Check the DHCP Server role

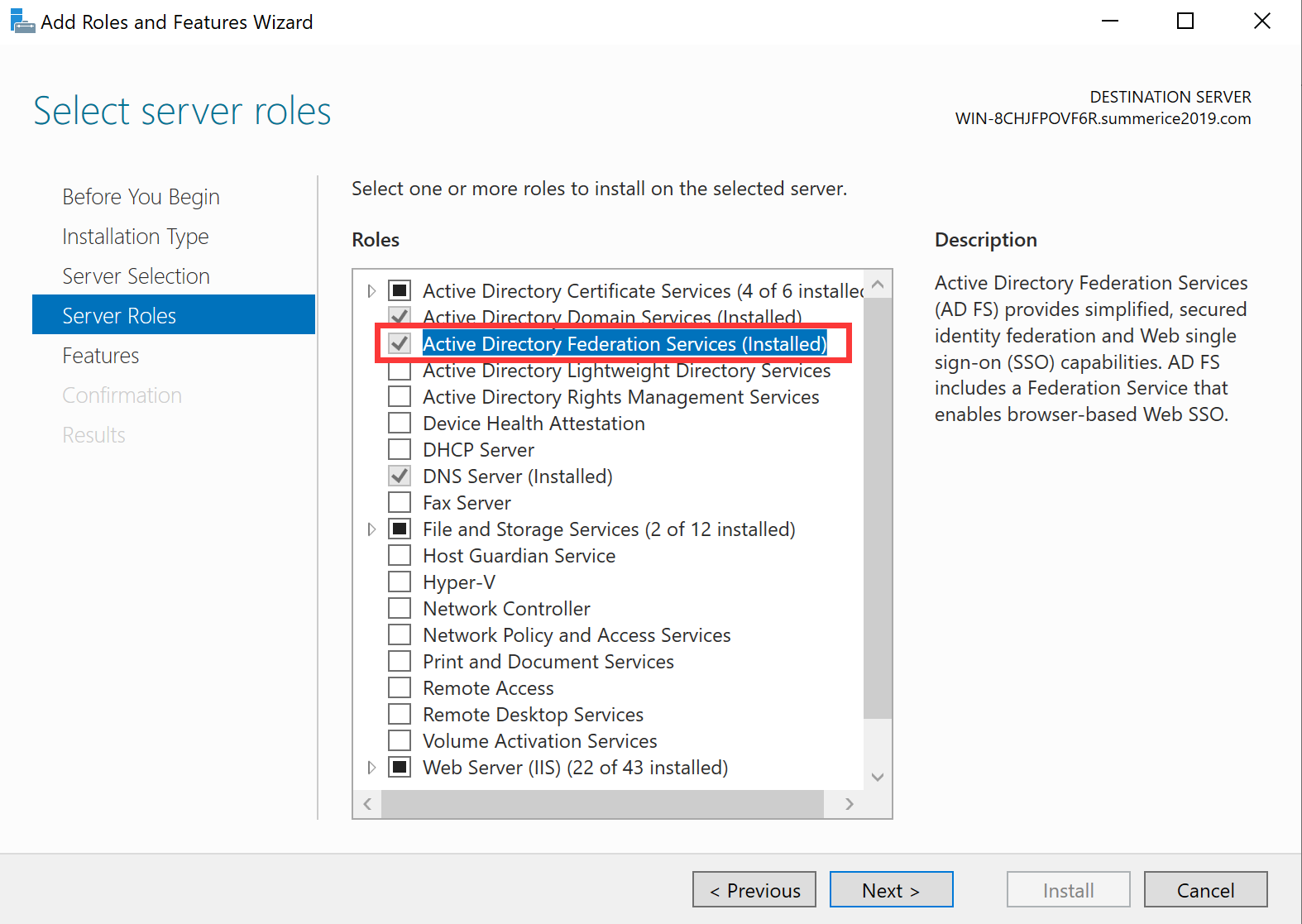[x=400, y=450]
